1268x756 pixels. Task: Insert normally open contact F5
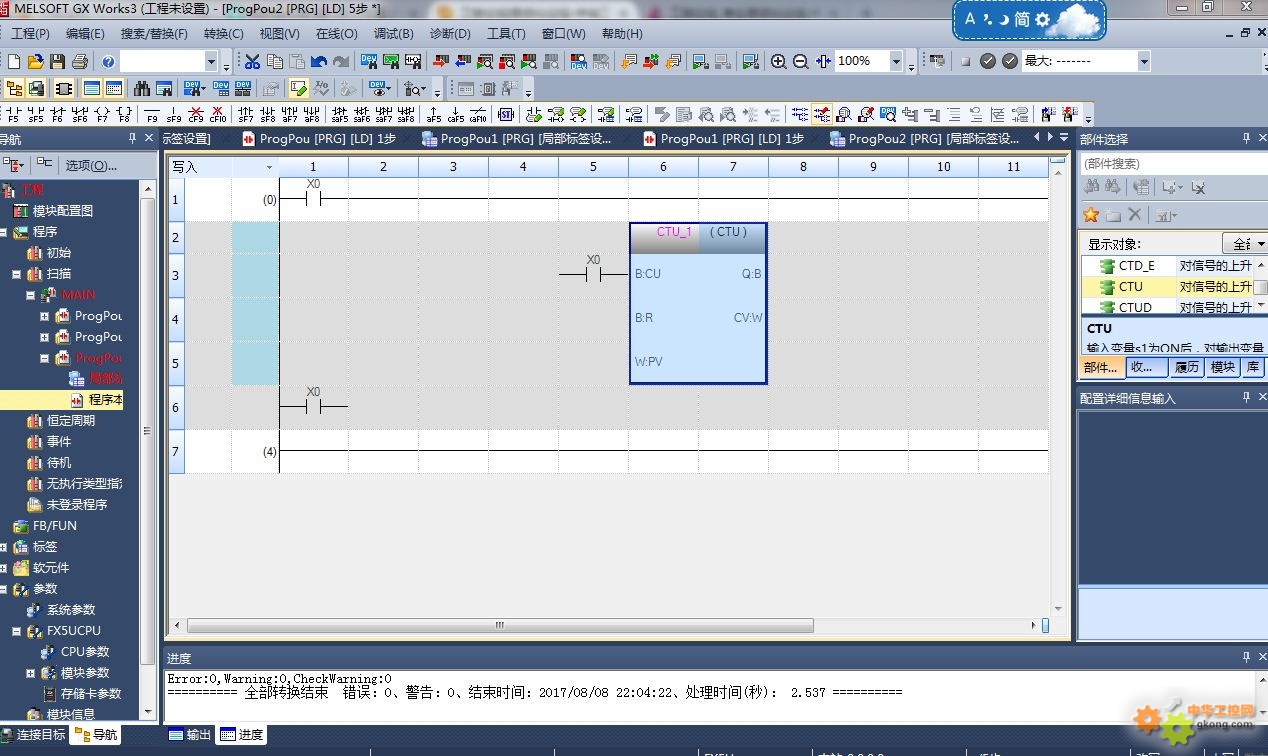(13, 114)
